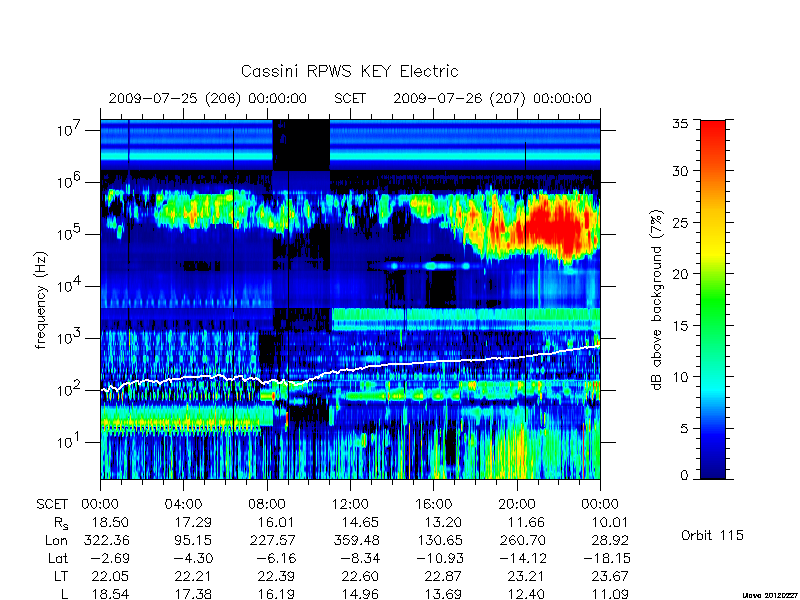Click the Rs value 11.66
Screen dimensions: 800x600
[526, 522]
